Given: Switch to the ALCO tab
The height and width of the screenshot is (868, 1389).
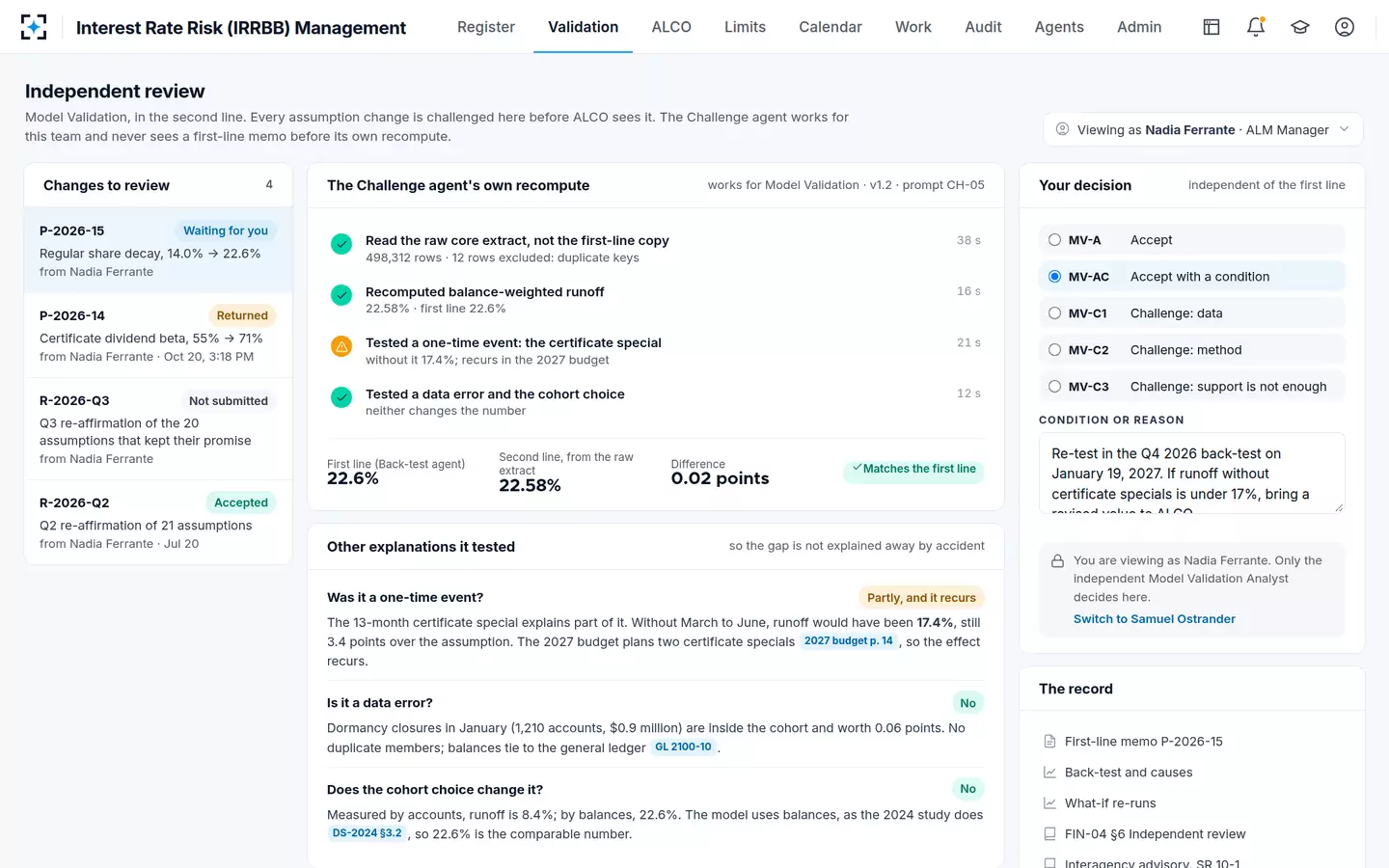Looking at the screenshot, I should coord(671,27).
